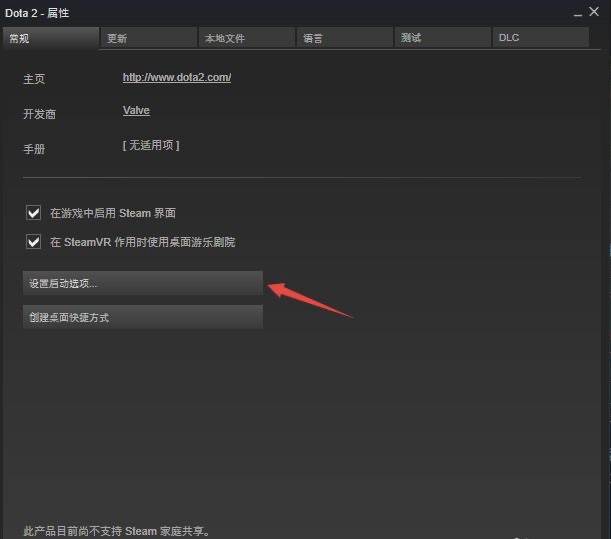This screenshot has height=539, width=611.
Task: Open the 更新 tab
Action: pos(148,38)
